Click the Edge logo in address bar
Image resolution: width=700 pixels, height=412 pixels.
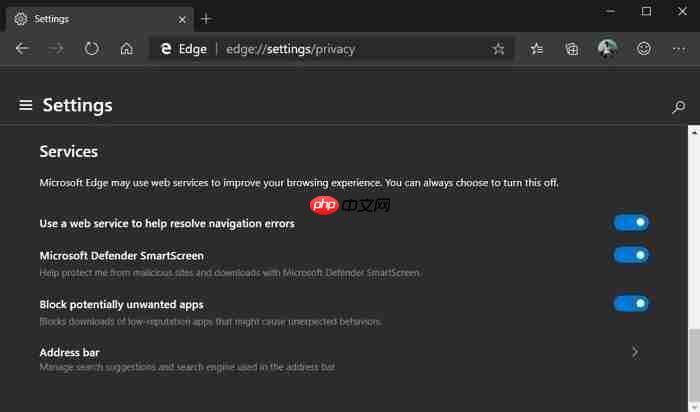point(166,49)
